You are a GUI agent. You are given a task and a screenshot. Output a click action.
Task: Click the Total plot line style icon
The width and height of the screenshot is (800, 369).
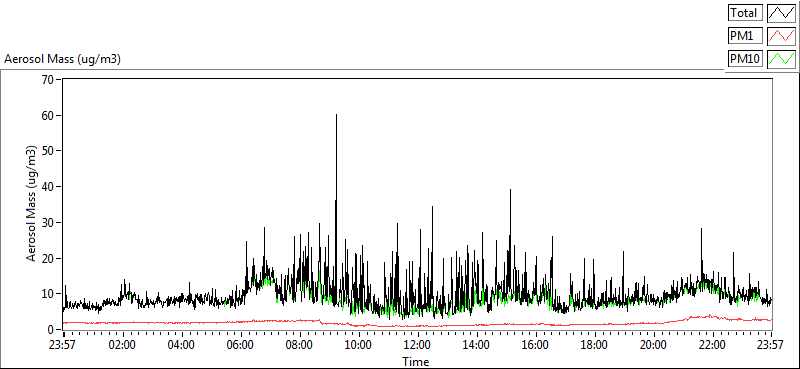(781, 12)
